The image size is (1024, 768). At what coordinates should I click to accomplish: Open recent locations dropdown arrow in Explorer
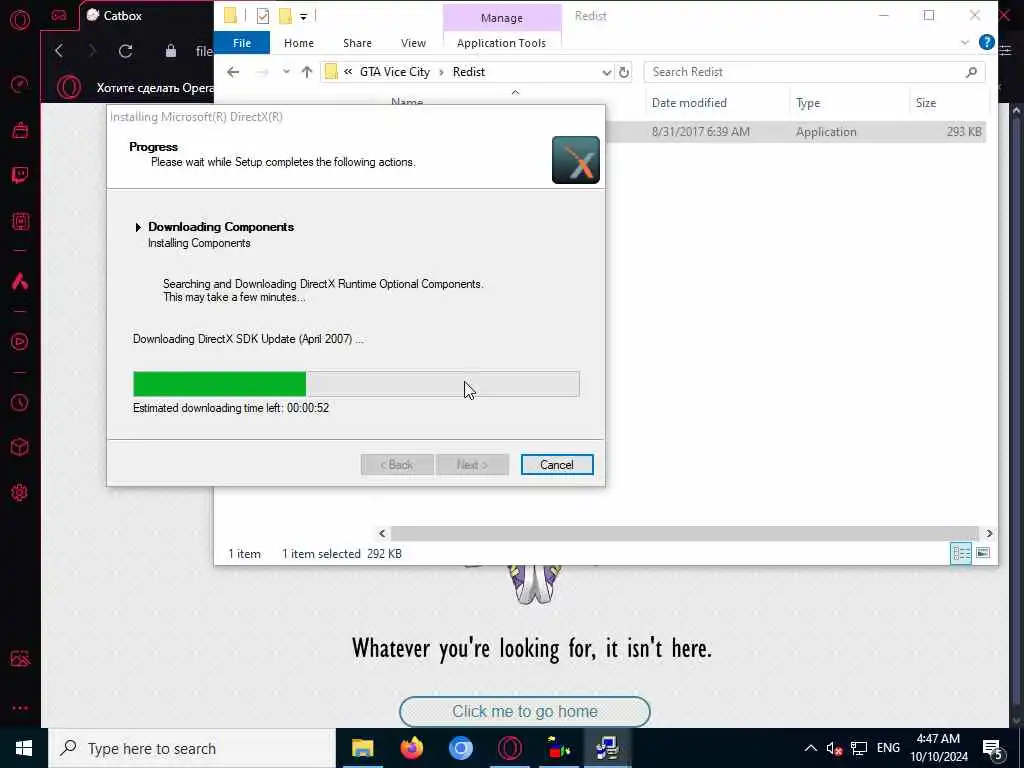286,72
